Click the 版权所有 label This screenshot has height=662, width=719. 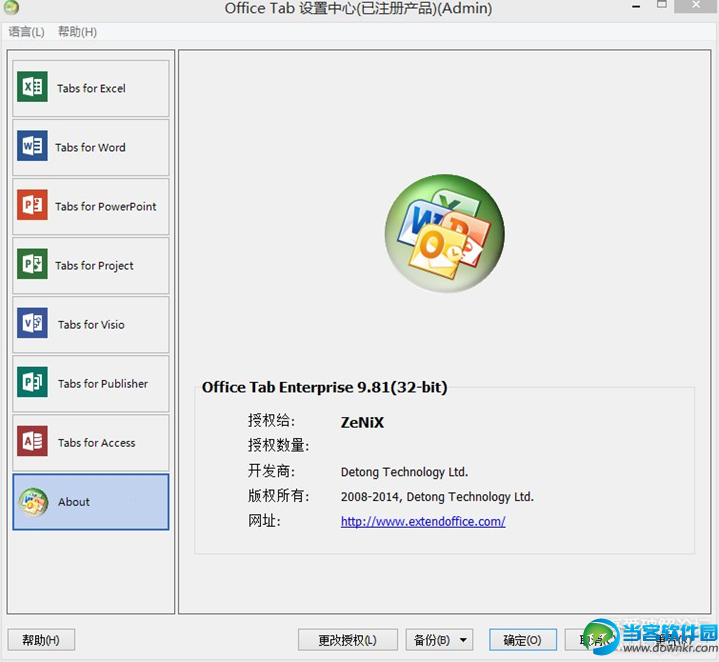click(278, 496)
